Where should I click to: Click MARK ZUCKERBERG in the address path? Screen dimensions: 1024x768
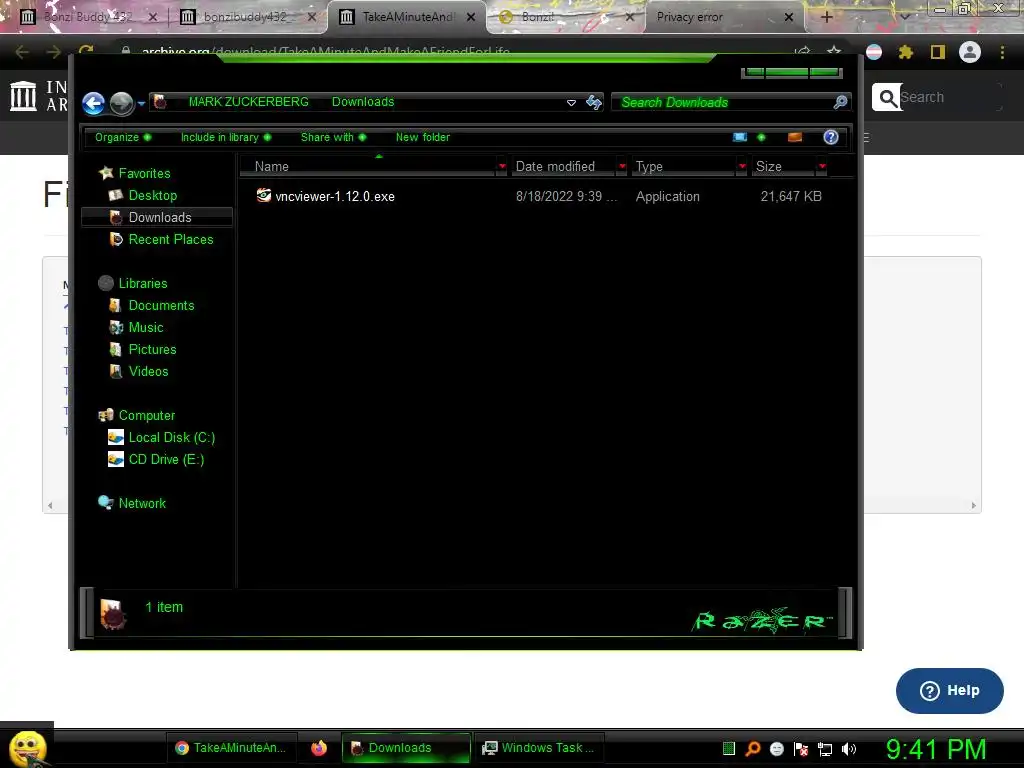point(248,102)
